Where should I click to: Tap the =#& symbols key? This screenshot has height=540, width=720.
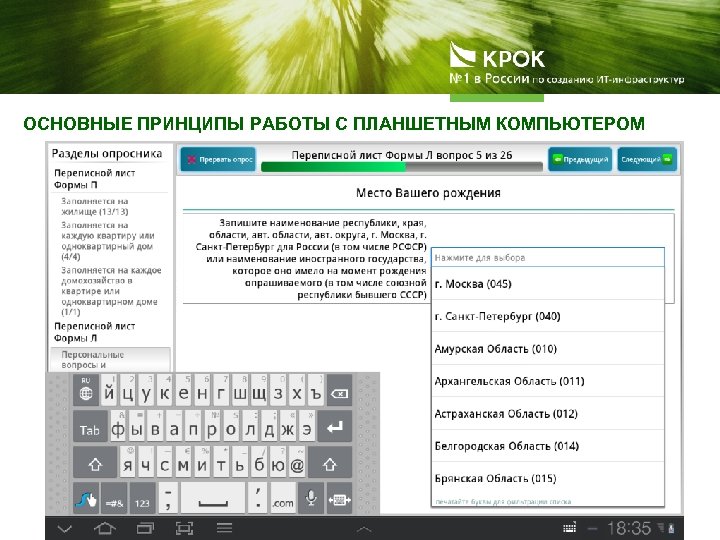pyautogui.click(x=114, y=498)
